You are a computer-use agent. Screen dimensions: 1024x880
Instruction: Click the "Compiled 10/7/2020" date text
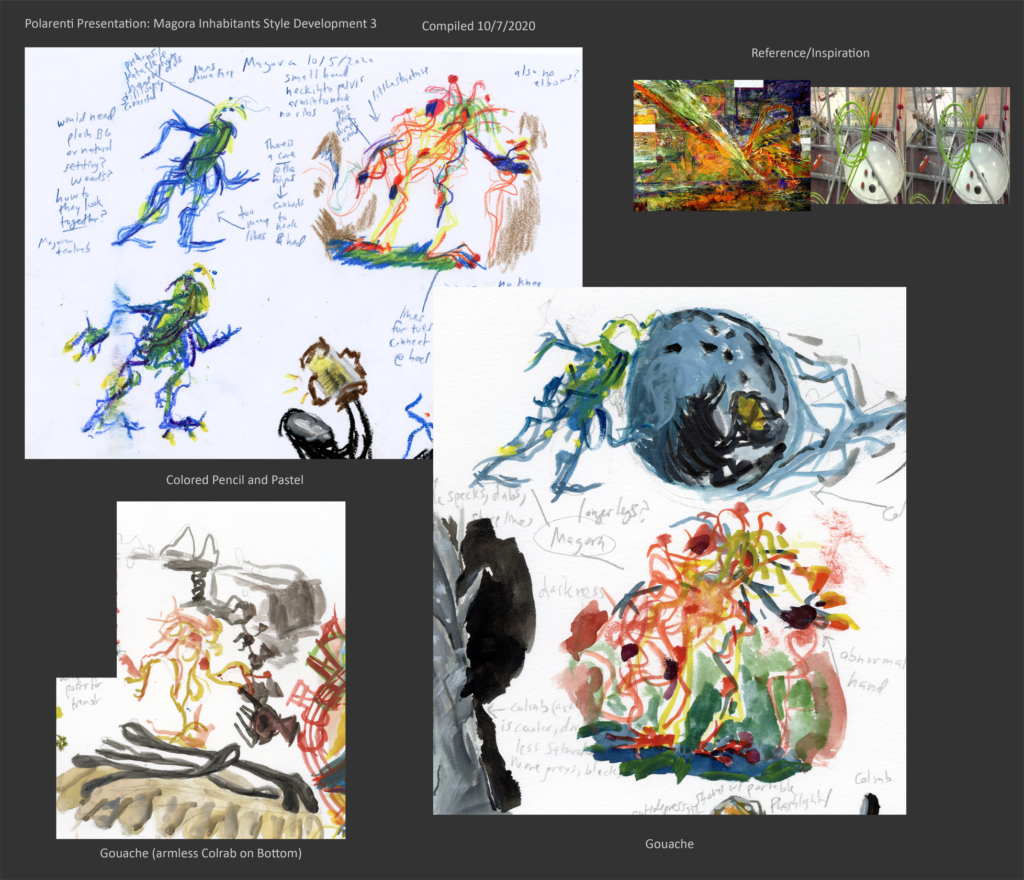pos(478,26)
